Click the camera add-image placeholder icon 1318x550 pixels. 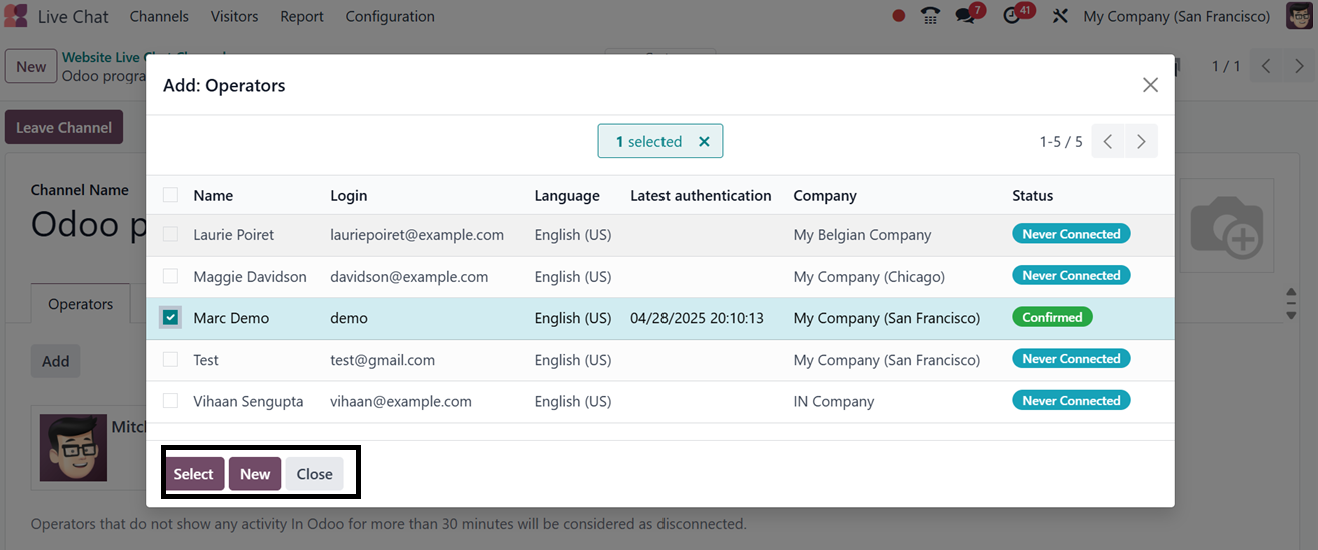pyautogui.click(x=1227, y=226)
